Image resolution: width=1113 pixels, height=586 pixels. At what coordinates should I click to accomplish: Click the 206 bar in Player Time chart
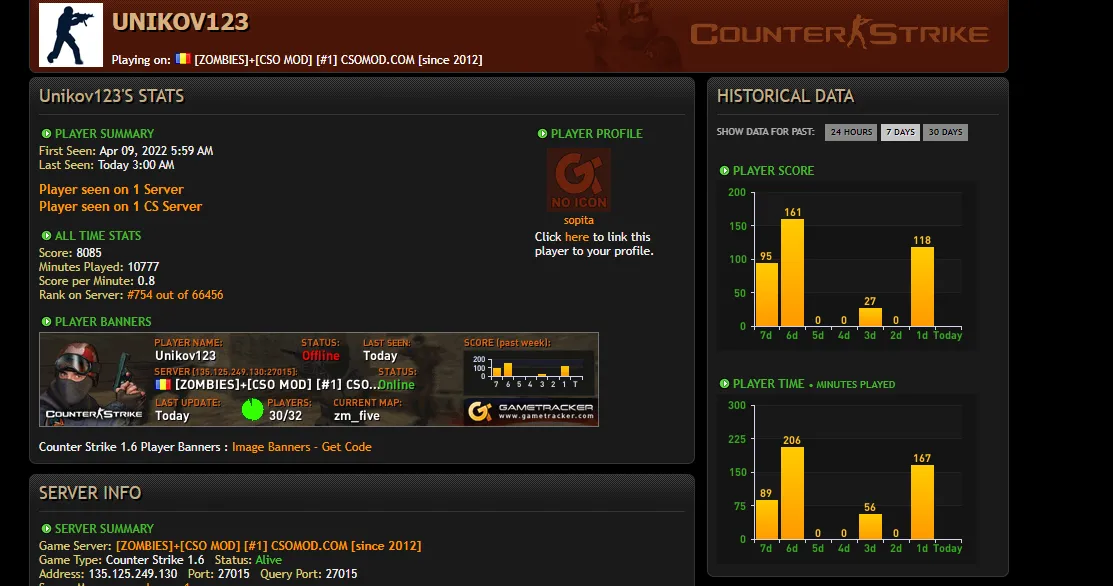[x=792, y=493]
